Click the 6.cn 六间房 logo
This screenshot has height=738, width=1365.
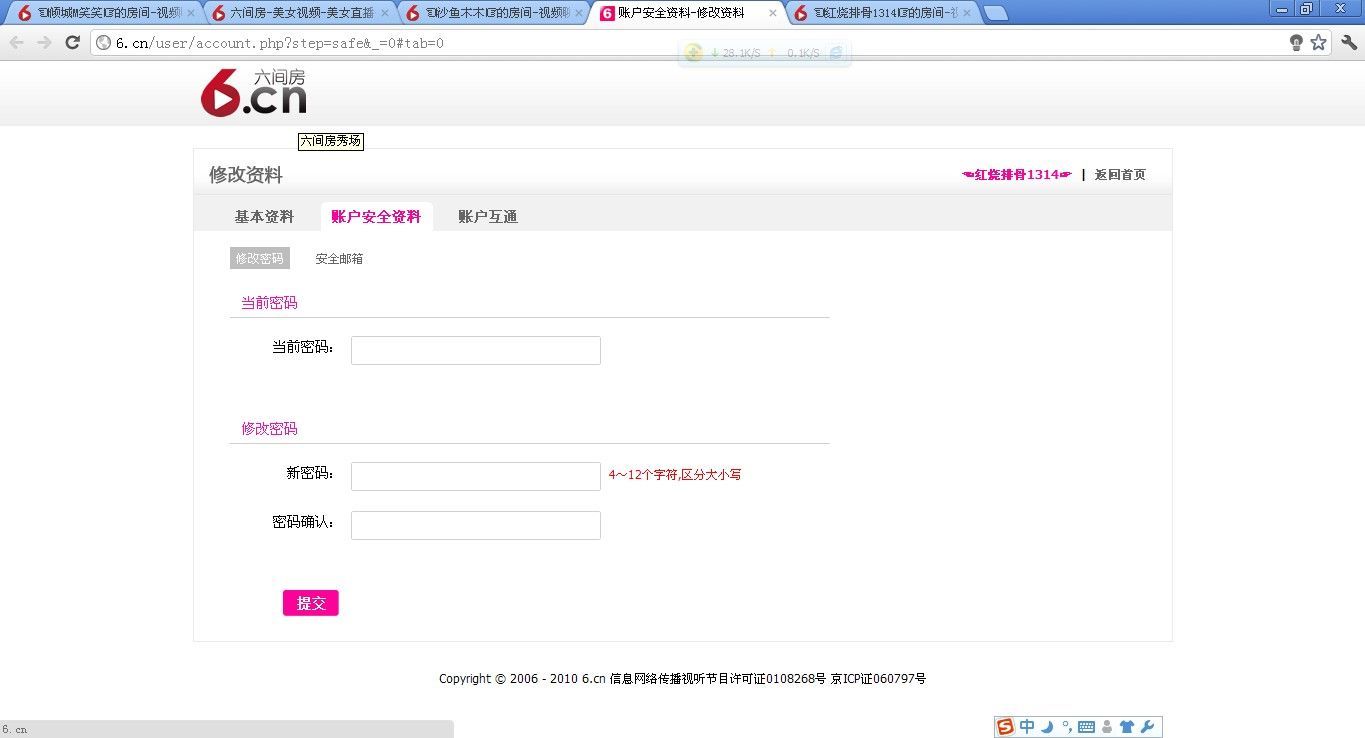(x=253, y=93)
